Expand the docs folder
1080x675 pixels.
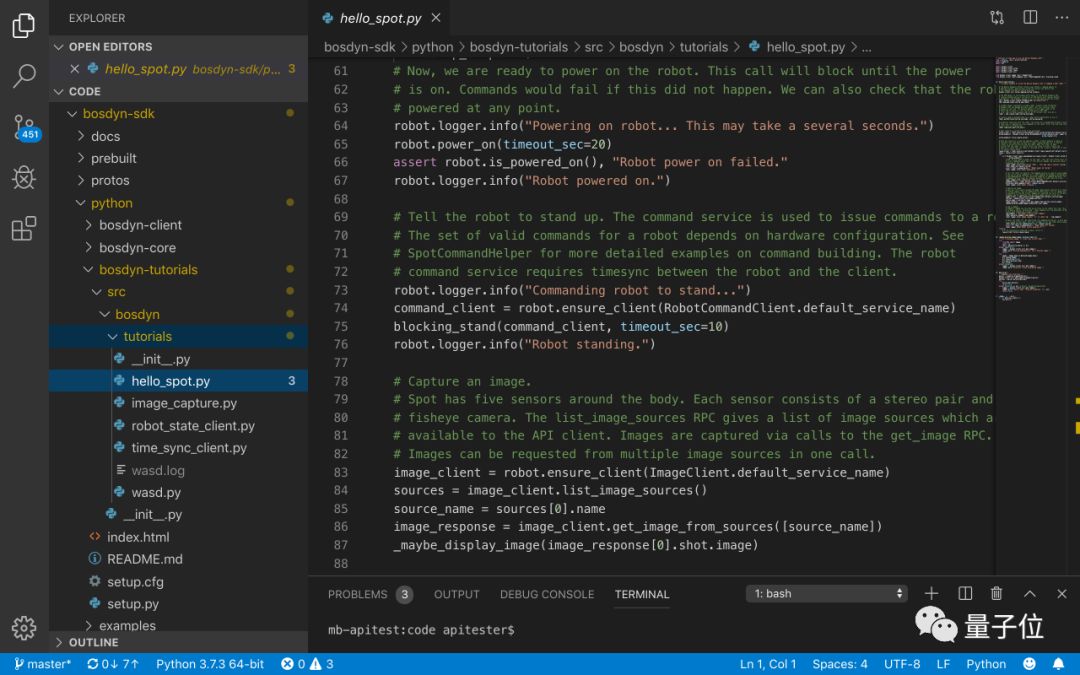(x=105, y=136)
